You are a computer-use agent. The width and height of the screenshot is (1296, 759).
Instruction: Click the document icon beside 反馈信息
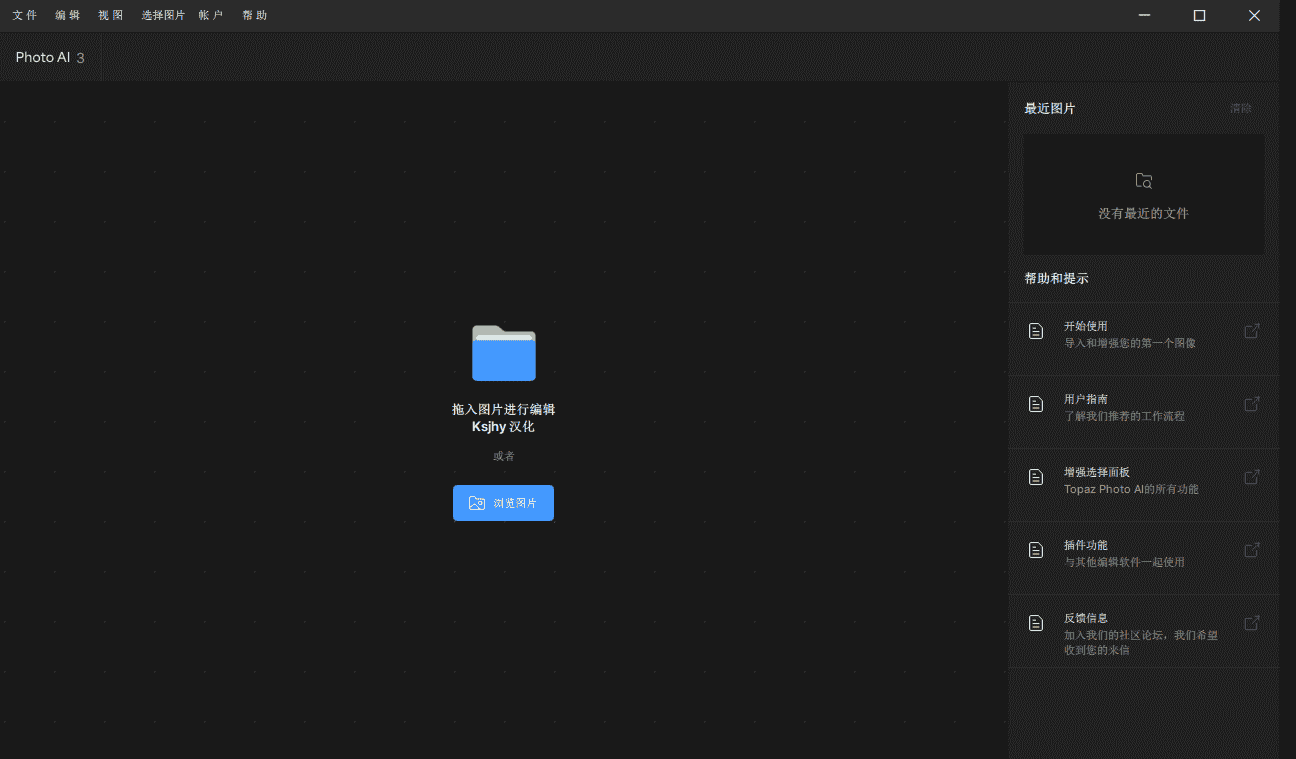(1036, 623)
